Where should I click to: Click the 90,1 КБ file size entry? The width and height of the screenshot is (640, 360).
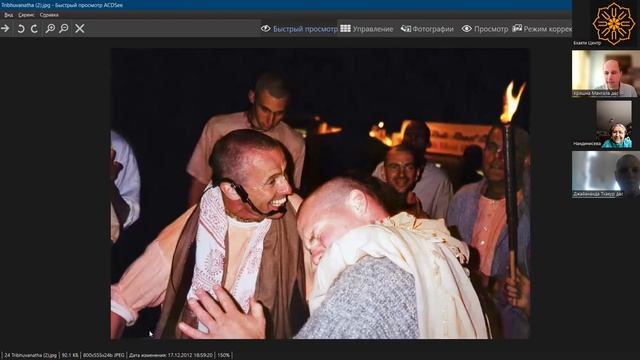70,356
